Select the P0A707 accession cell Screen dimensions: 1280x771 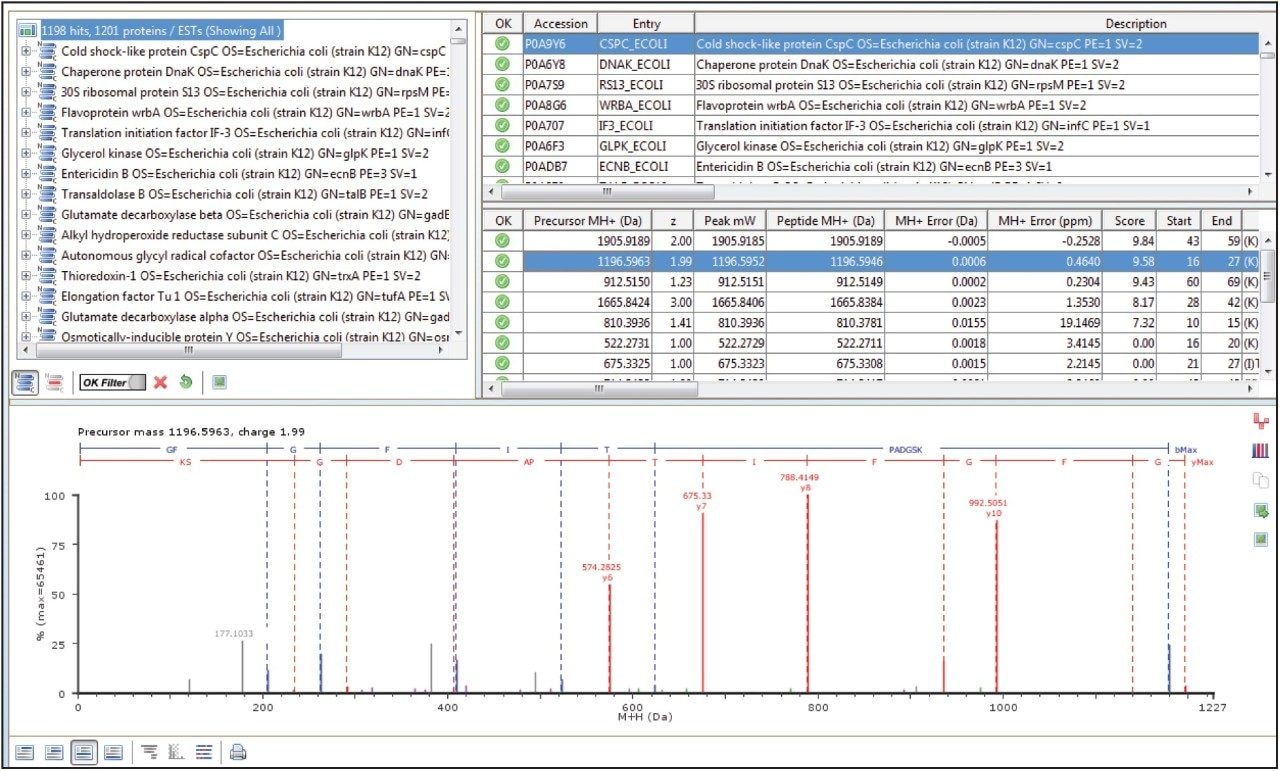click(x=560, y=125)
